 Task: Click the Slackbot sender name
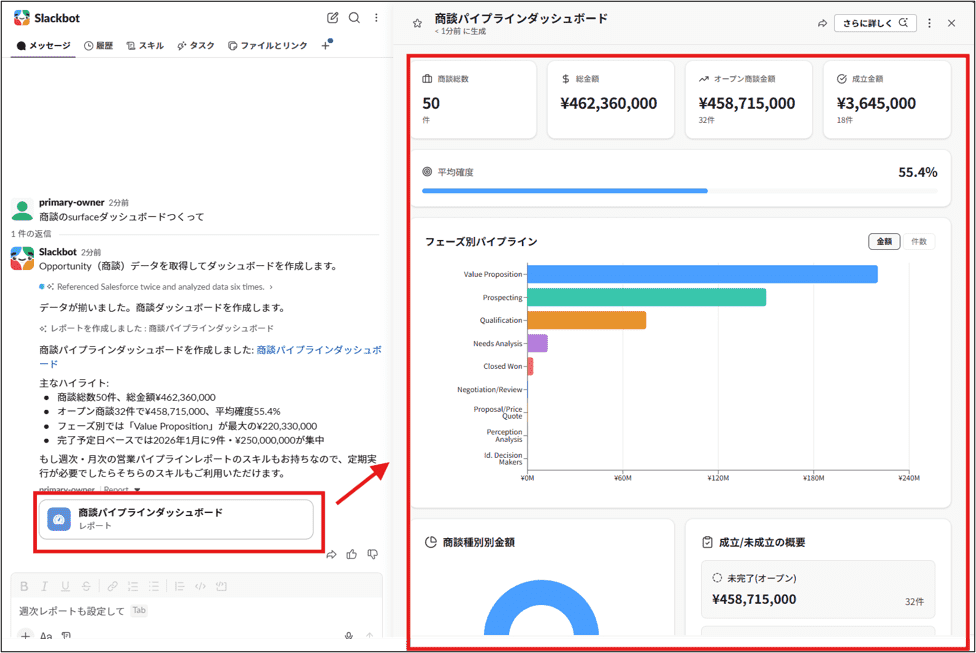[x=57, y=252]
